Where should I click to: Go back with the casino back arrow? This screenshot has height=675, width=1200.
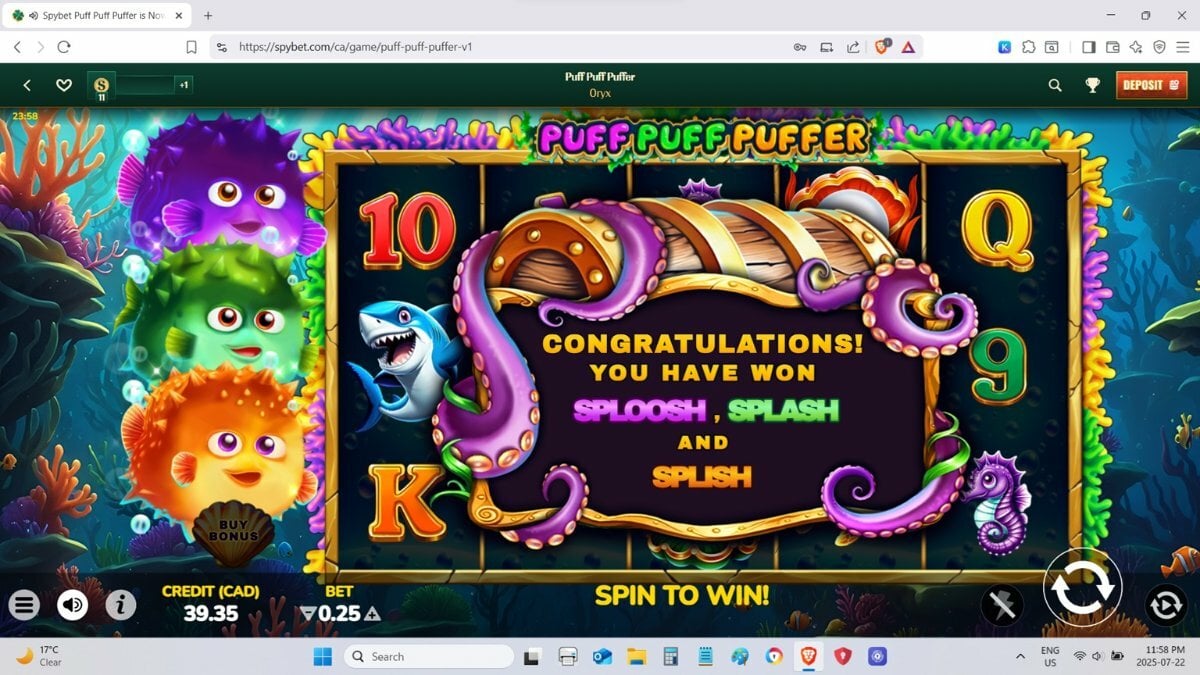click(x=27, y=85)
